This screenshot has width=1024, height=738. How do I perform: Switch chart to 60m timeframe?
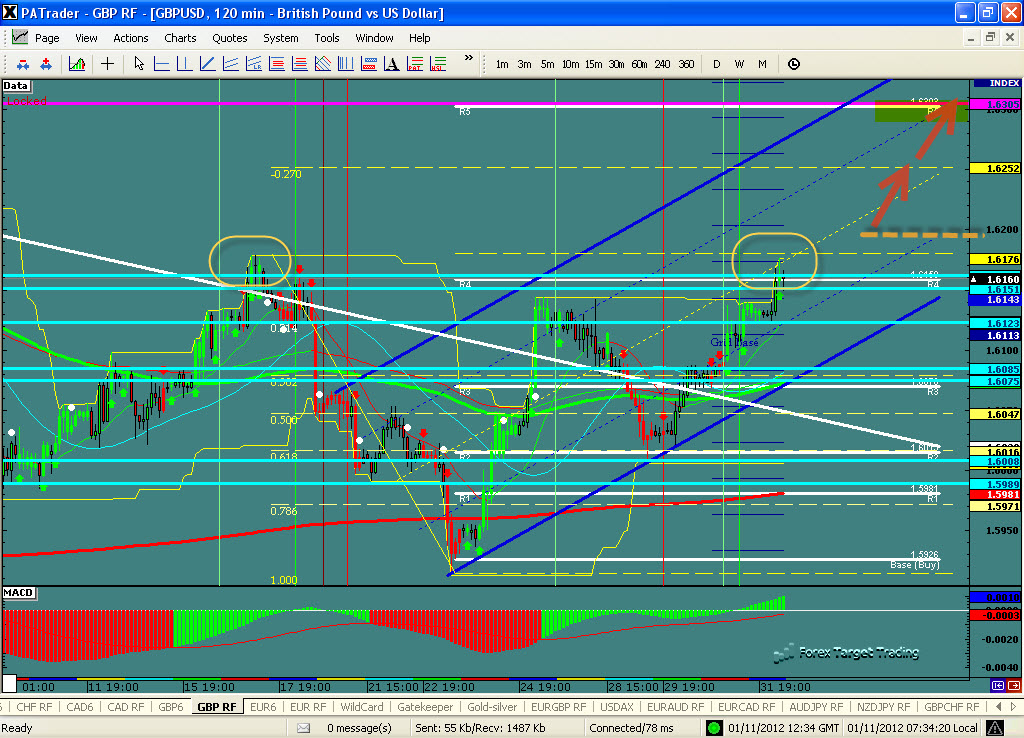tap(639, 64)
